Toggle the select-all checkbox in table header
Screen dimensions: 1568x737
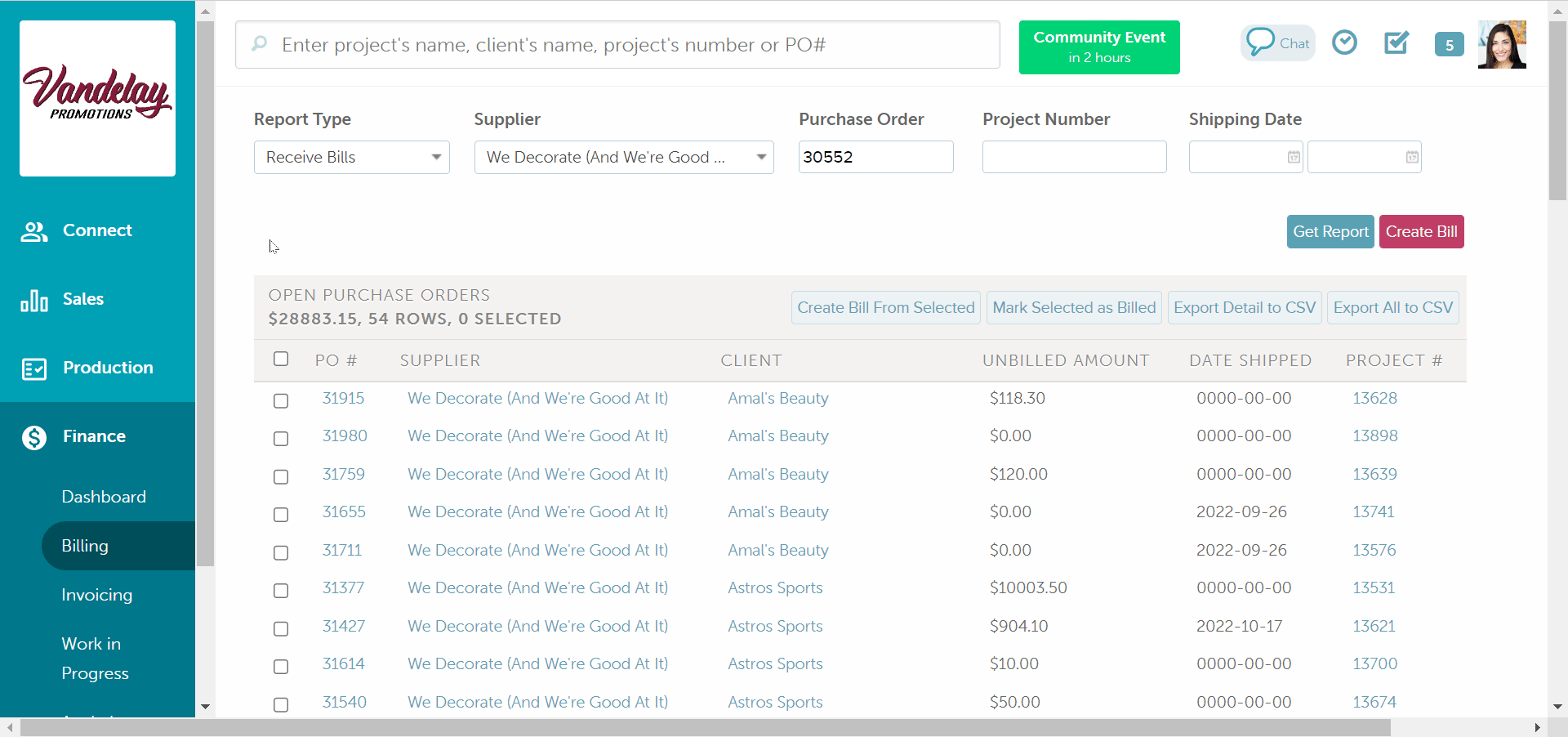(x=281, y=360)
